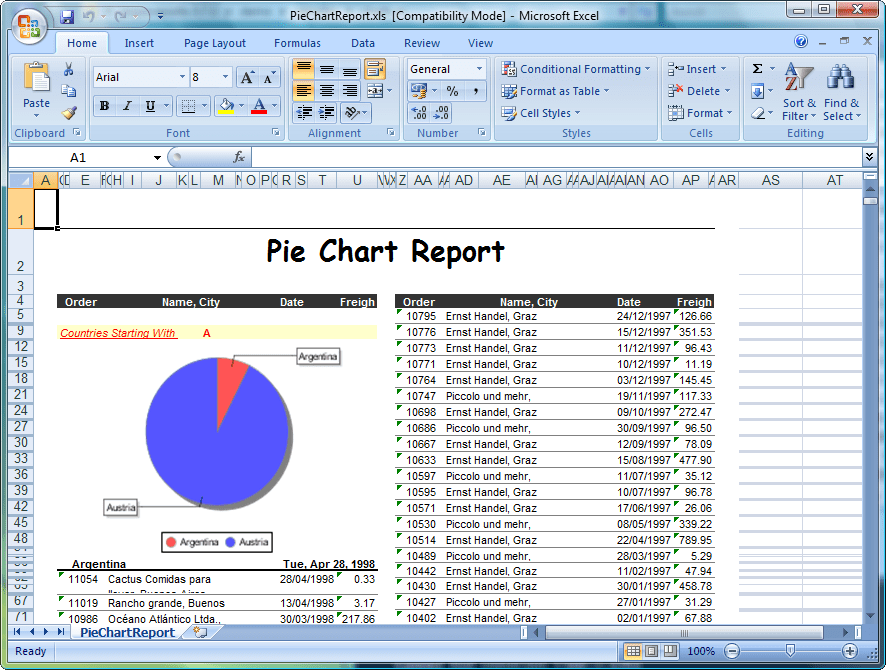Expand the Name Box dropdown arrow
886x670 pixels.
point(157,158)
